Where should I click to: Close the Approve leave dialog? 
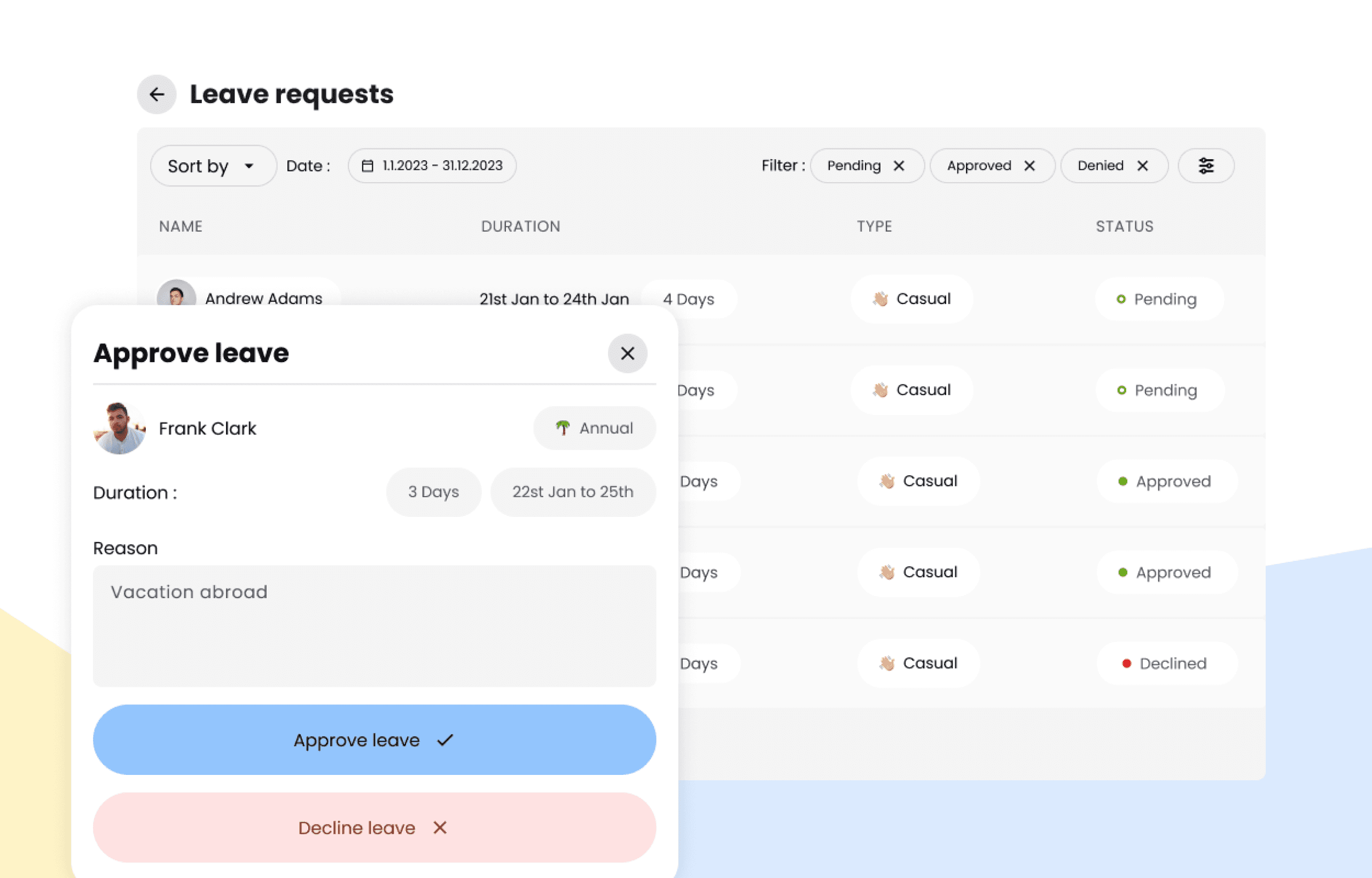coord(627,354)
